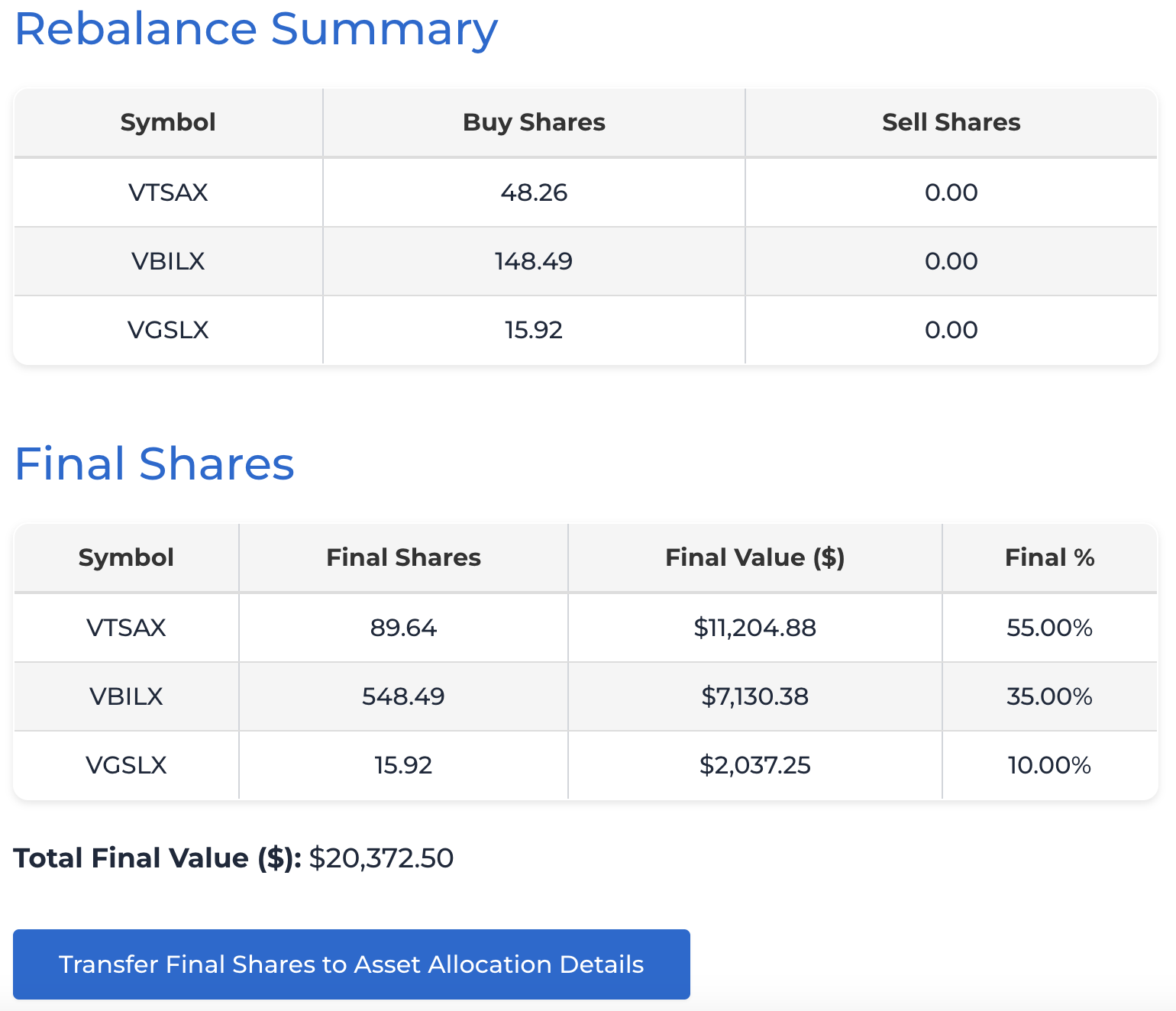Viewport: 1176px width, 1011px height.
Task: Click the 55.00% final percentage for VTSAX
Action: pyautogui.click(x=1049, y=628)
